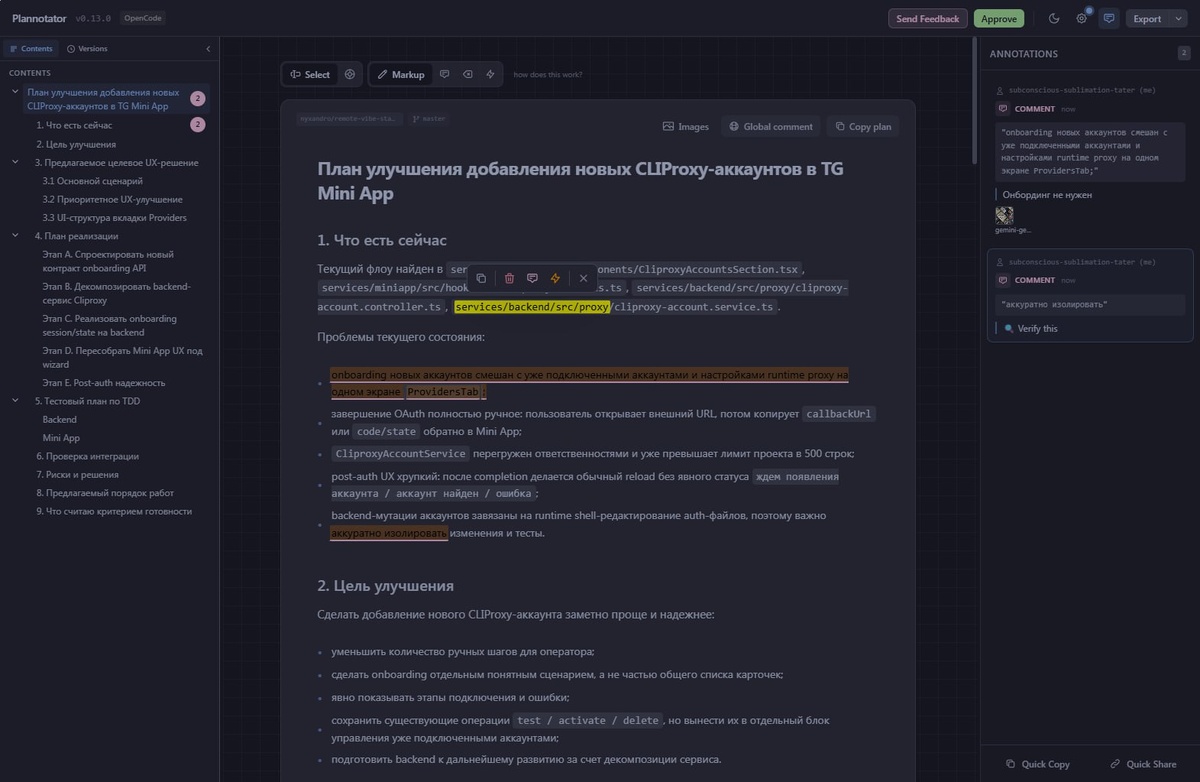Viewport: 1200px width, 782px height.
Task: Jump to 'Этап D. Пересобрать Mini App UX' entry
Action: pos(122,357)
